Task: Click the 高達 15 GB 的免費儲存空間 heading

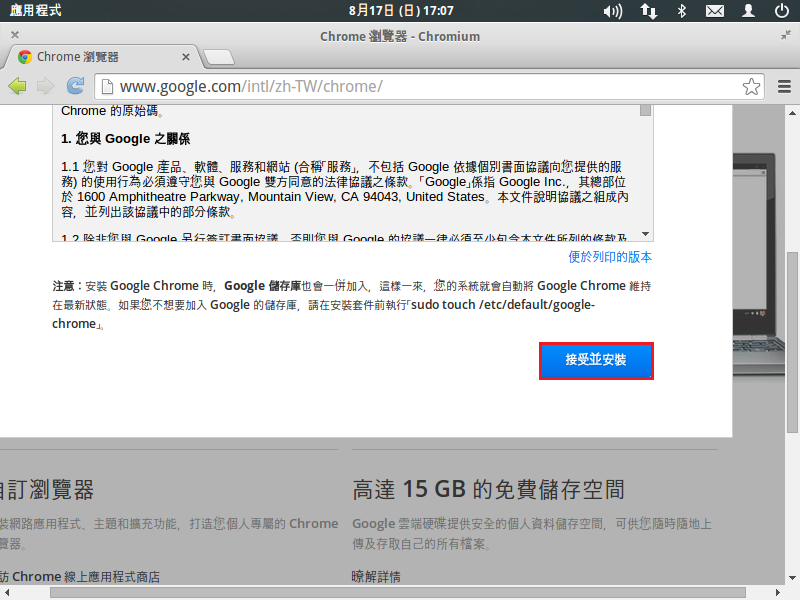Action: click(x=488, y=489)
